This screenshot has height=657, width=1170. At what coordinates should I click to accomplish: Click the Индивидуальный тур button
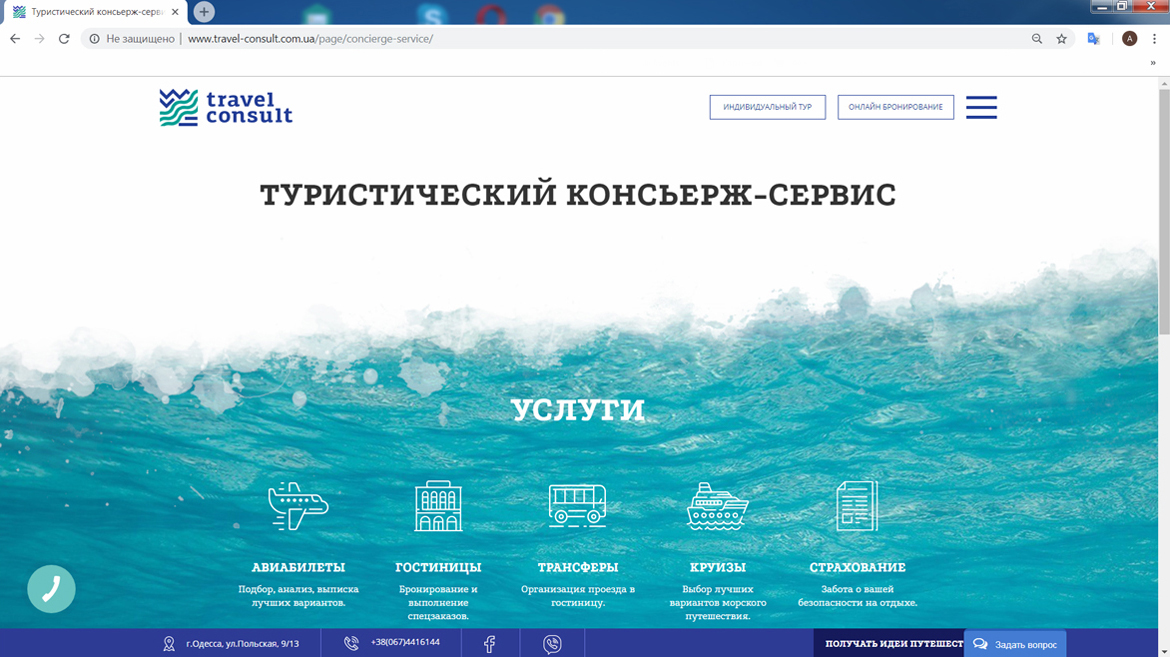767,107
